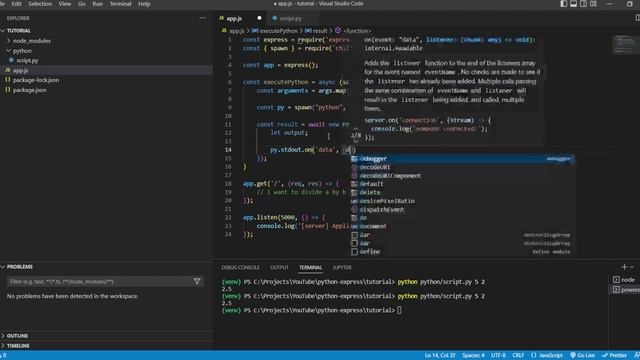
Task: Click terminal prompt input area
Action: [399, 310]
